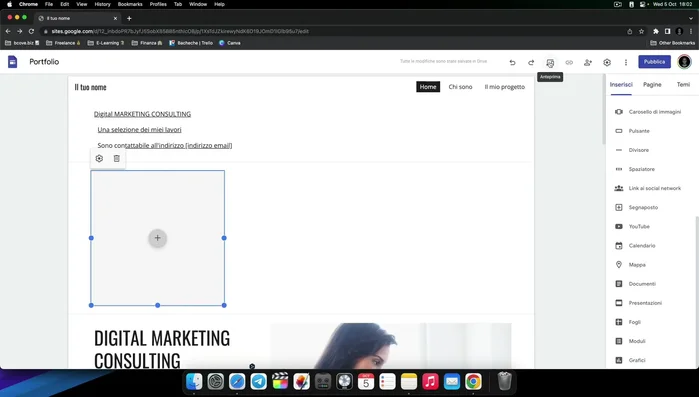Viewport: 699px width, 397px height.
Task: Open the Bacheche Trello bookmark
Action: pyautogui.click(x=191, y=43)
